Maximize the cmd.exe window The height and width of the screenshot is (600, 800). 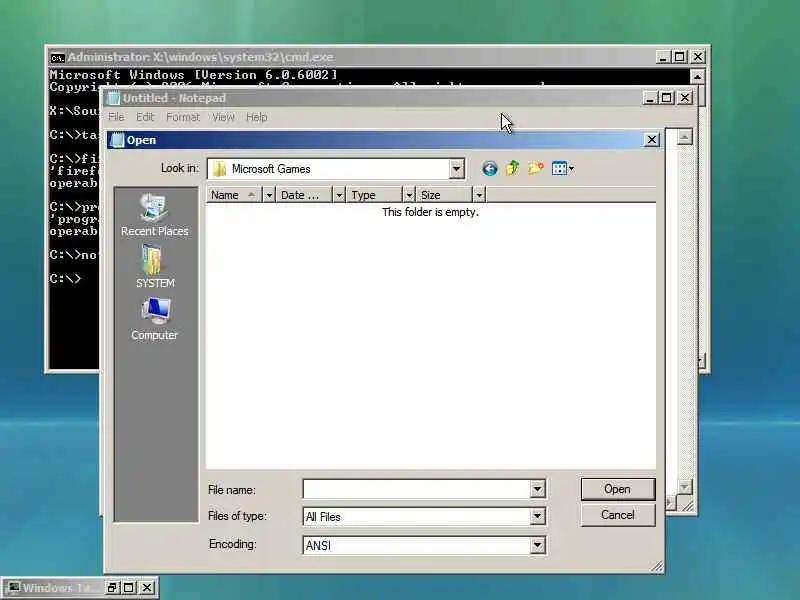coord(680,57)
